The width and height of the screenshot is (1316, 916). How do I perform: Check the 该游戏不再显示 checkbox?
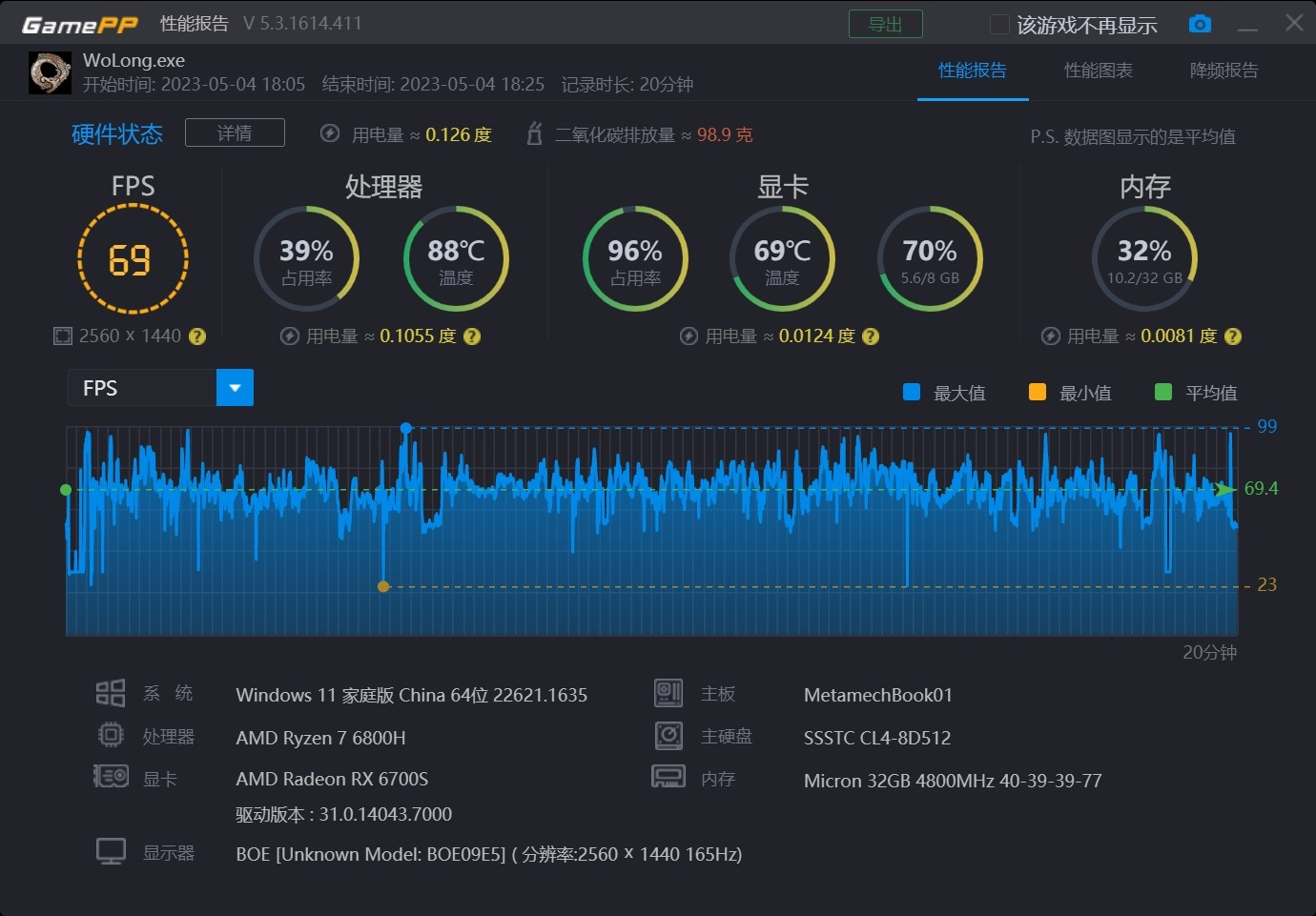click(x=999, y=24)
